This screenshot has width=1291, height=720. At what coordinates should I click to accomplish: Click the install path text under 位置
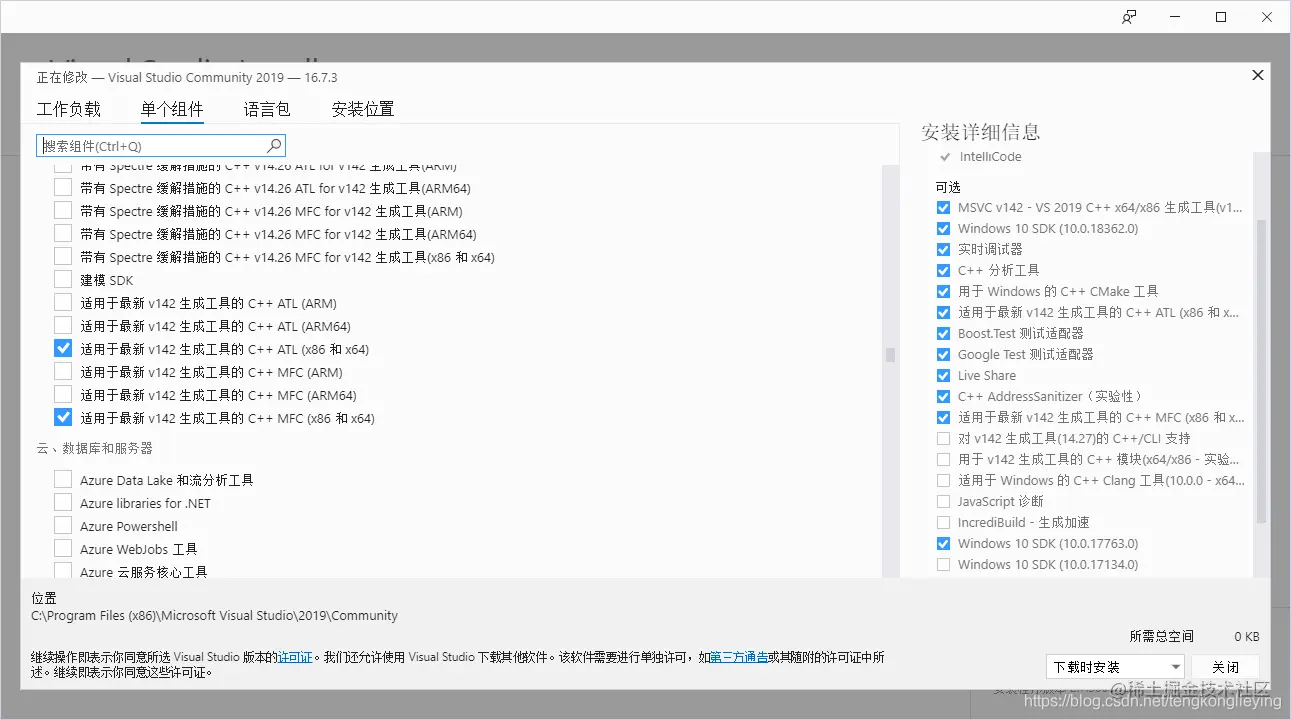pos(214,615)
